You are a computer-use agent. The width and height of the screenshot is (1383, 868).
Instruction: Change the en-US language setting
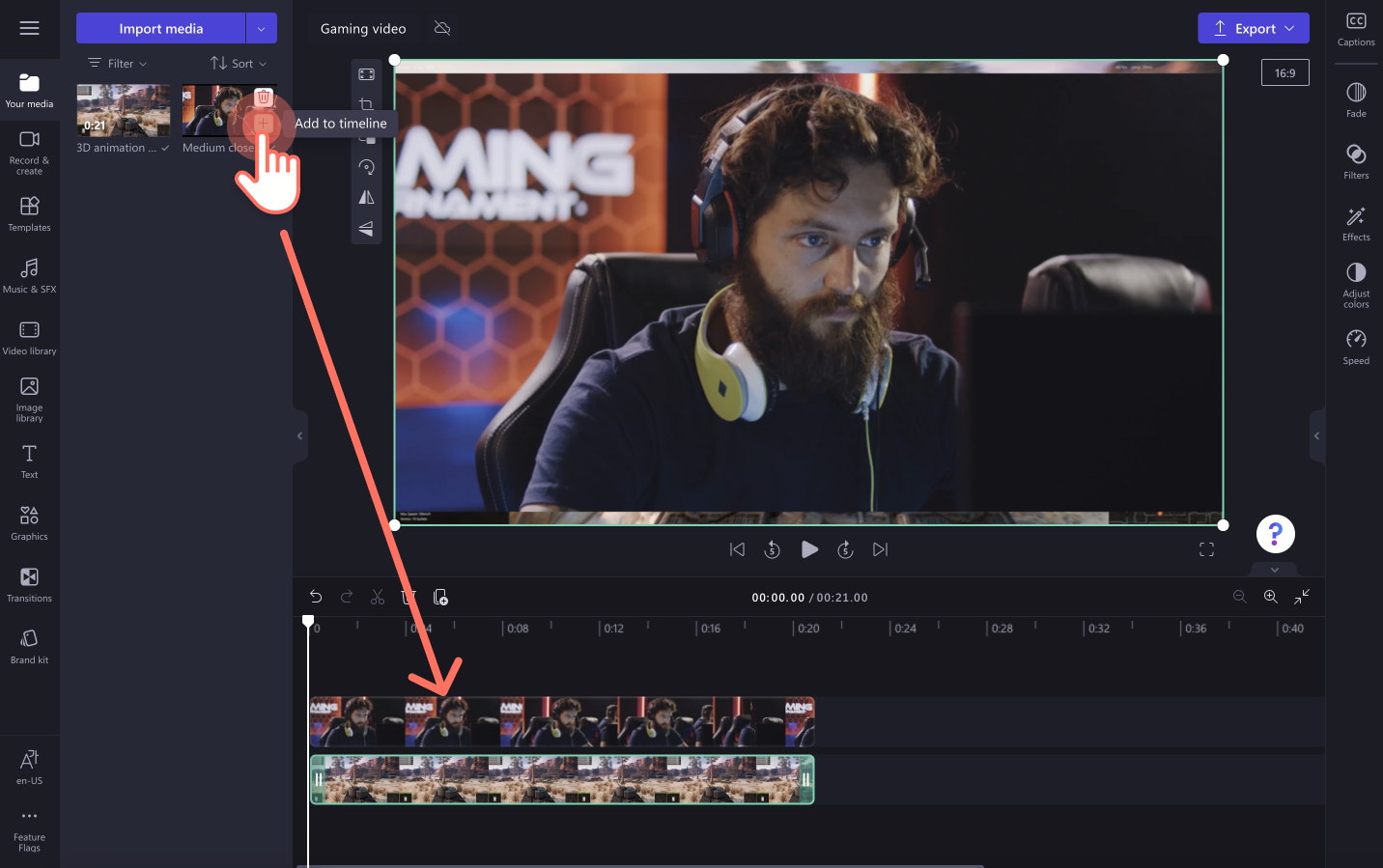click(29, 768)
